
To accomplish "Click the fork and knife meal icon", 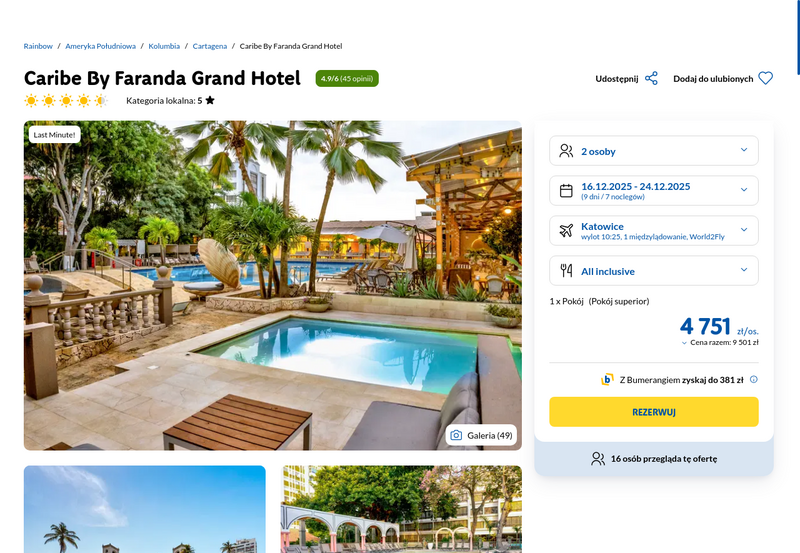I will tap(566, 270).
